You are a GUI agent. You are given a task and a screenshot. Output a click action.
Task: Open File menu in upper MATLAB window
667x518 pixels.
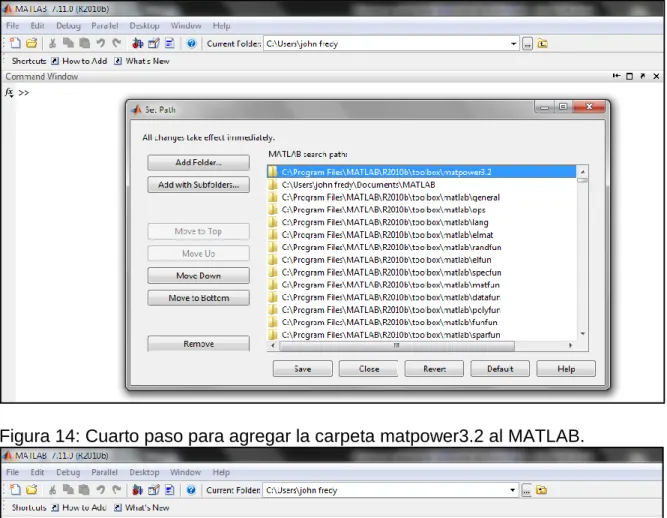pos(12,26)
